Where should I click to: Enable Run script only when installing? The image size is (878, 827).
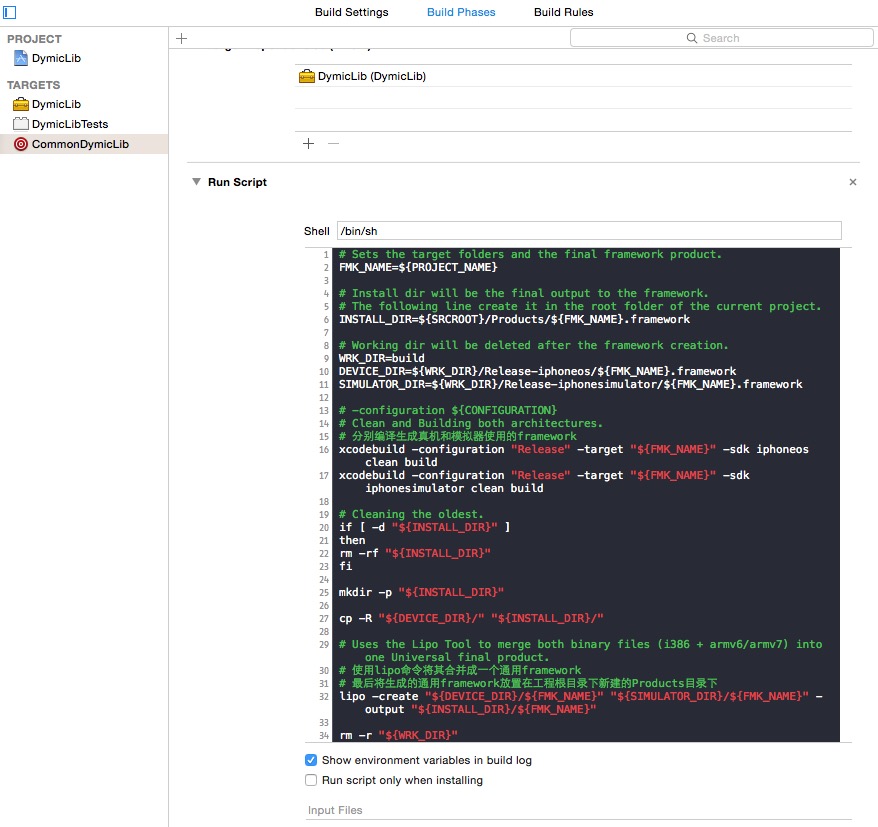[x=311, y=781]
